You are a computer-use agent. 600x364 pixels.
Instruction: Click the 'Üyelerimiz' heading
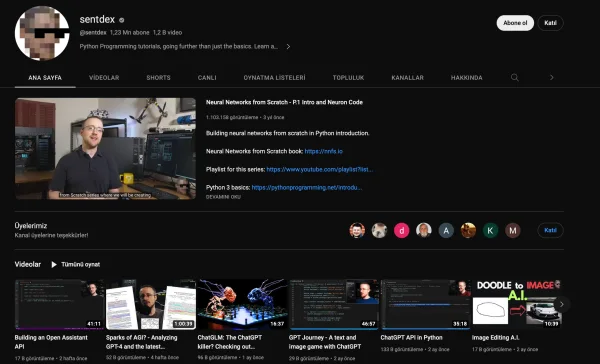click(x=31, y=226)
